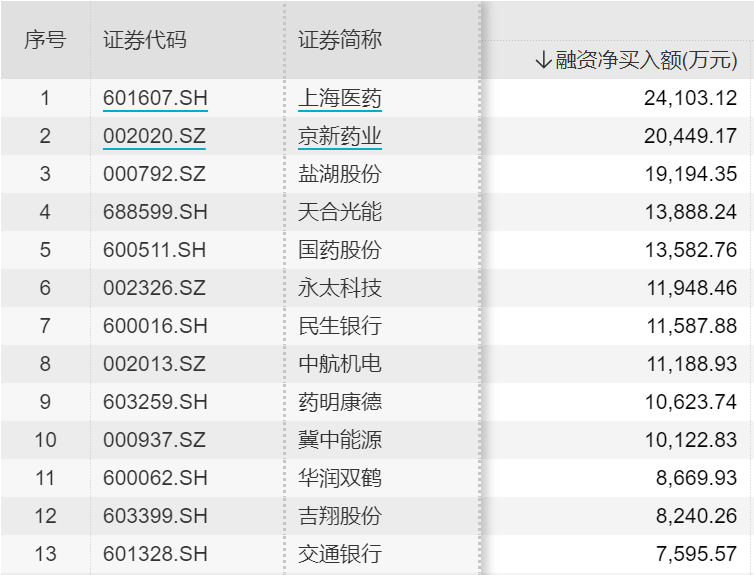754x575 pixels.
Task: Select stock code 000792.SZ
Action: pyautogui.click(x=154, y=174)
